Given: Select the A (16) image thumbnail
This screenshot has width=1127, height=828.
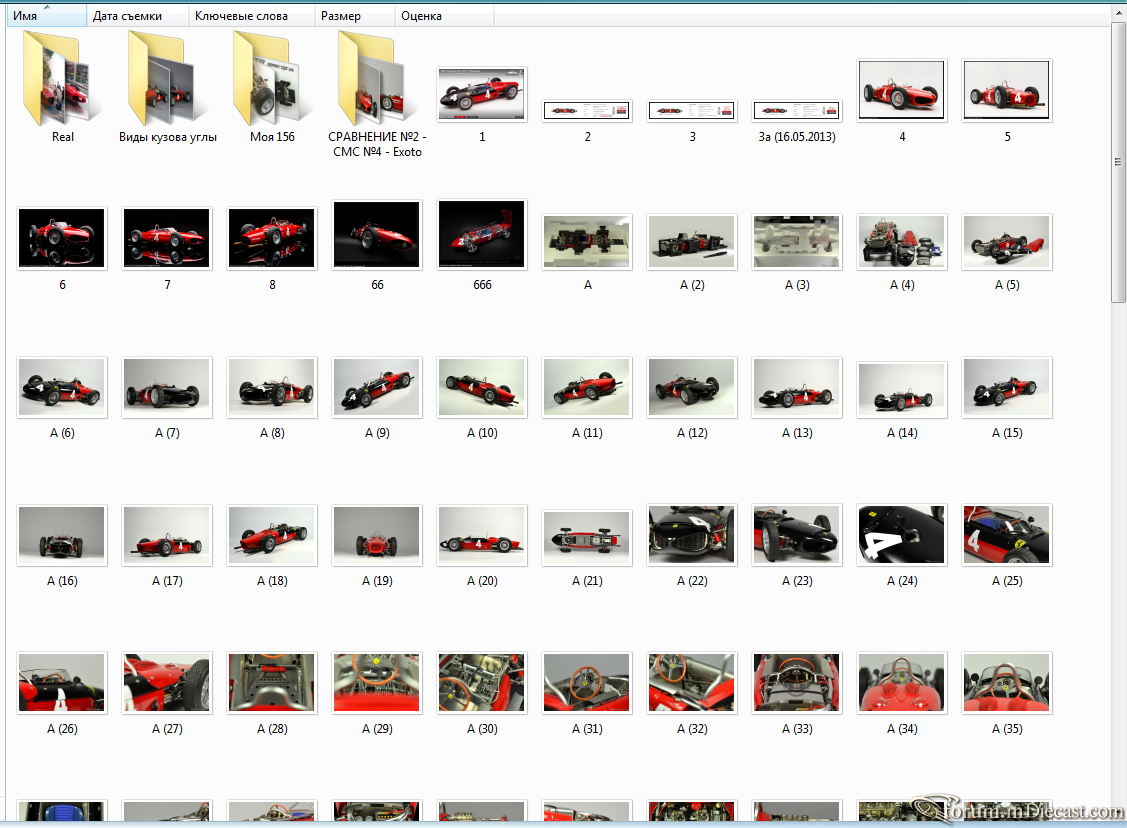Looking at the screenshot, I should coord(62,535).
